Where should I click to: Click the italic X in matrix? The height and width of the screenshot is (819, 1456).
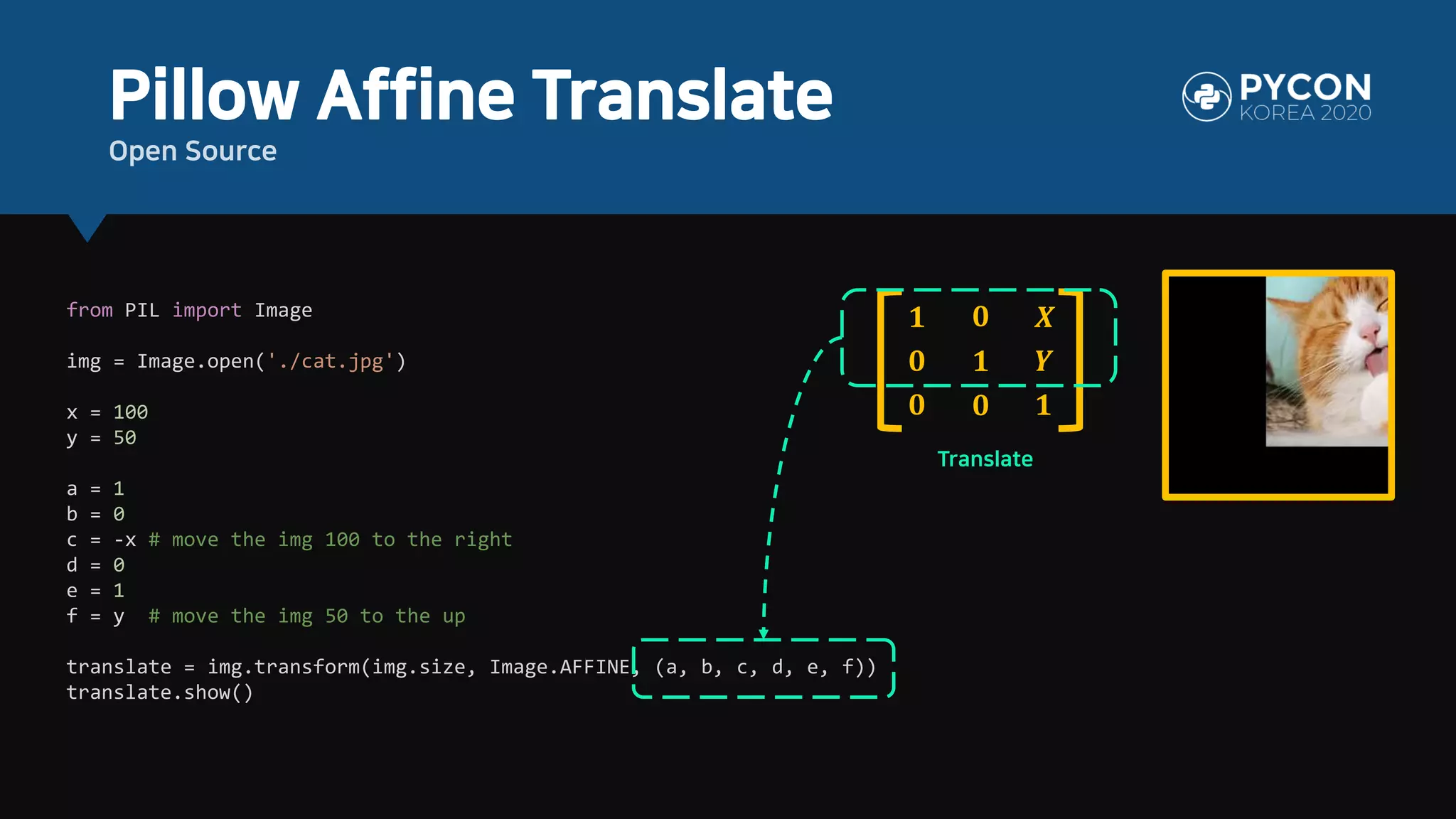1044,317
